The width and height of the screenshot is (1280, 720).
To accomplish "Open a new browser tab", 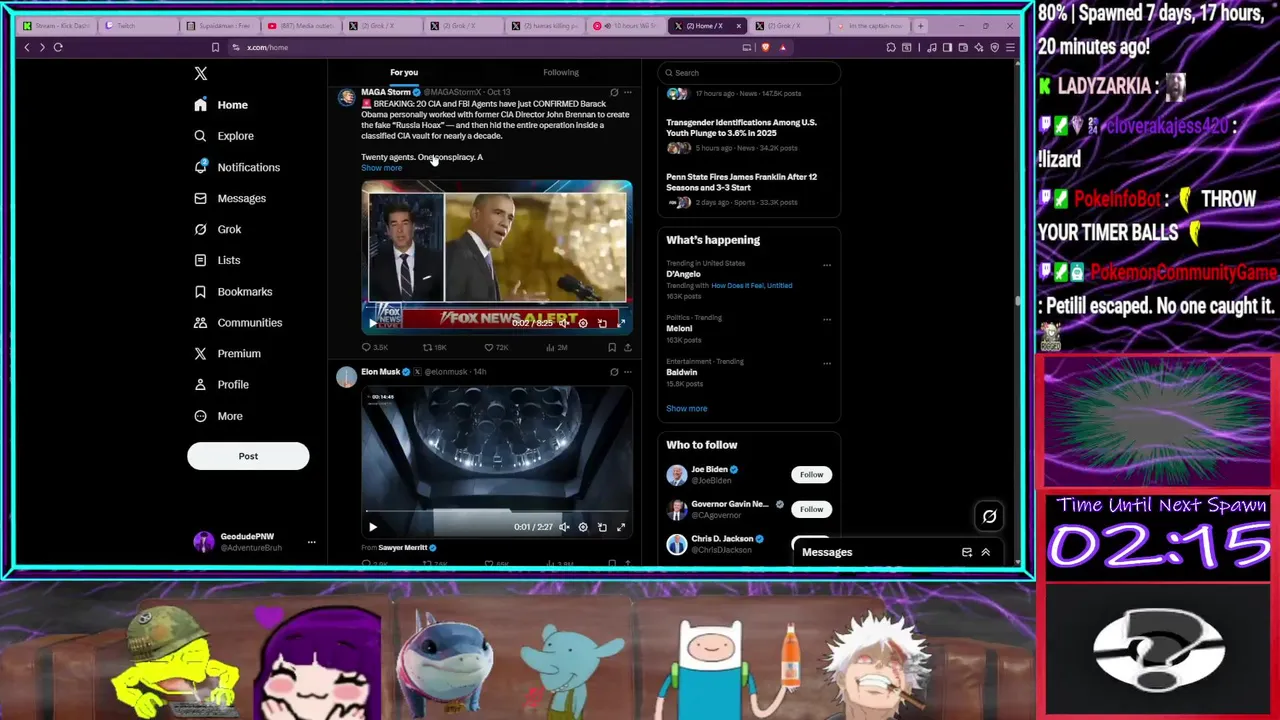I will pos(921,26).
